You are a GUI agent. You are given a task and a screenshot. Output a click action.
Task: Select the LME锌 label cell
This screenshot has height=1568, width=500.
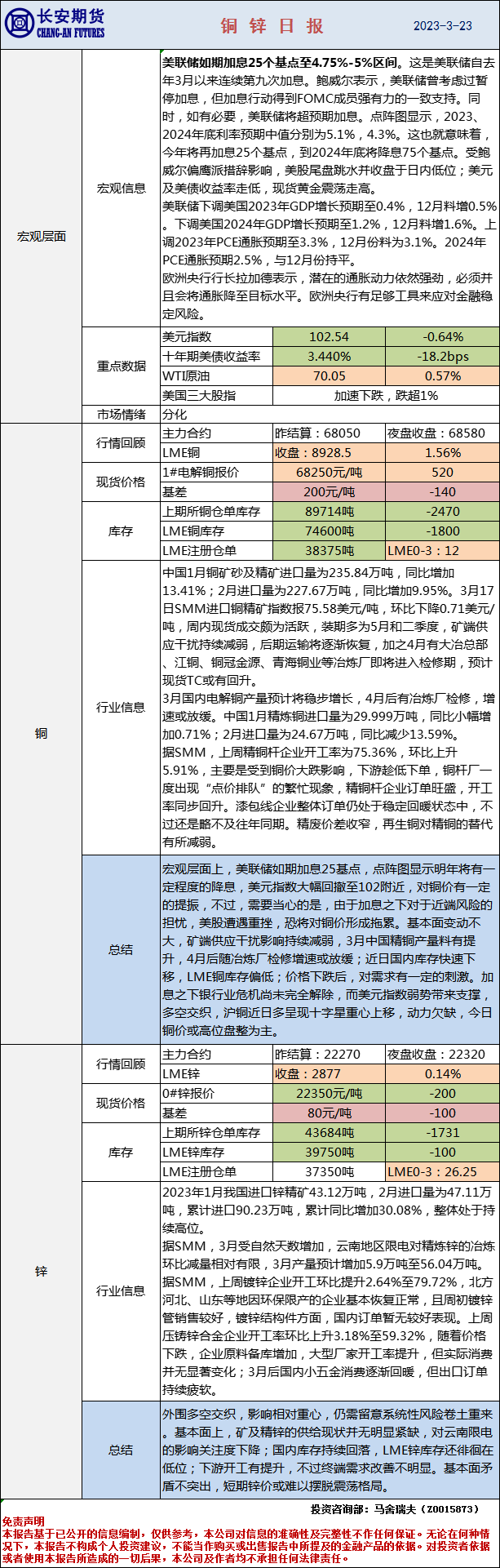216,1073
